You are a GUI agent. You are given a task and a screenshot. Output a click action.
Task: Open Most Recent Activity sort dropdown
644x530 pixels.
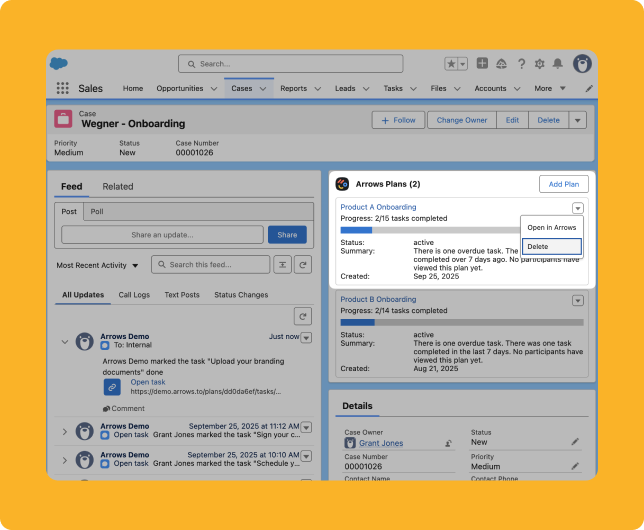pyautogui.click(x=97, y=265)
